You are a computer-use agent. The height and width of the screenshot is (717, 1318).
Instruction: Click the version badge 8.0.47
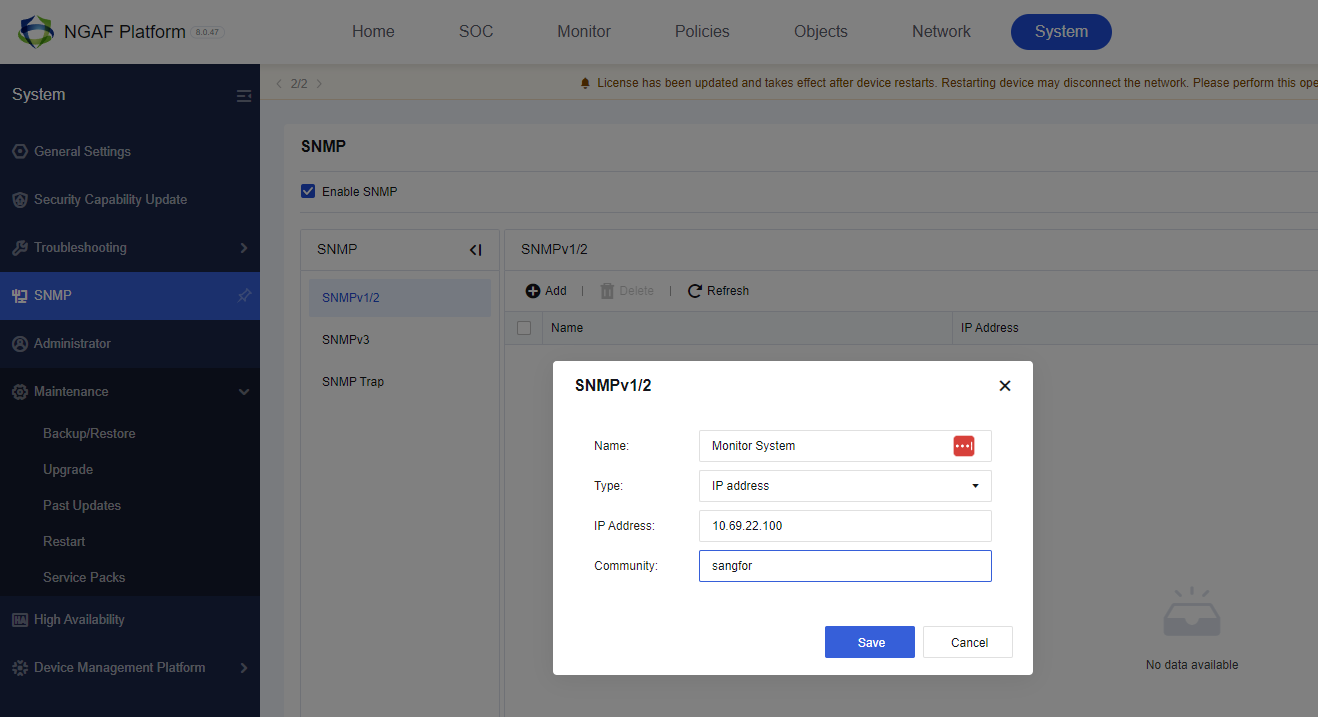[208, 32]
